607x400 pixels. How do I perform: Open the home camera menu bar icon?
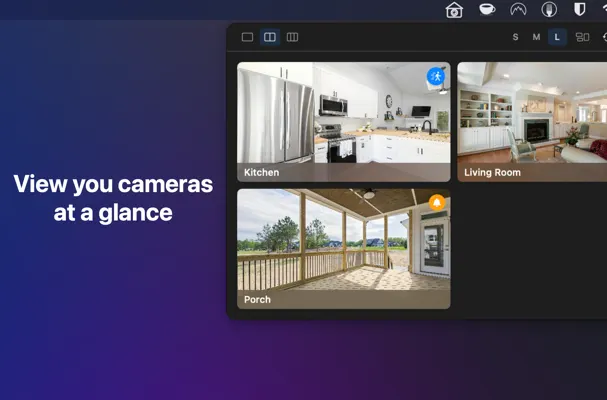454,10
